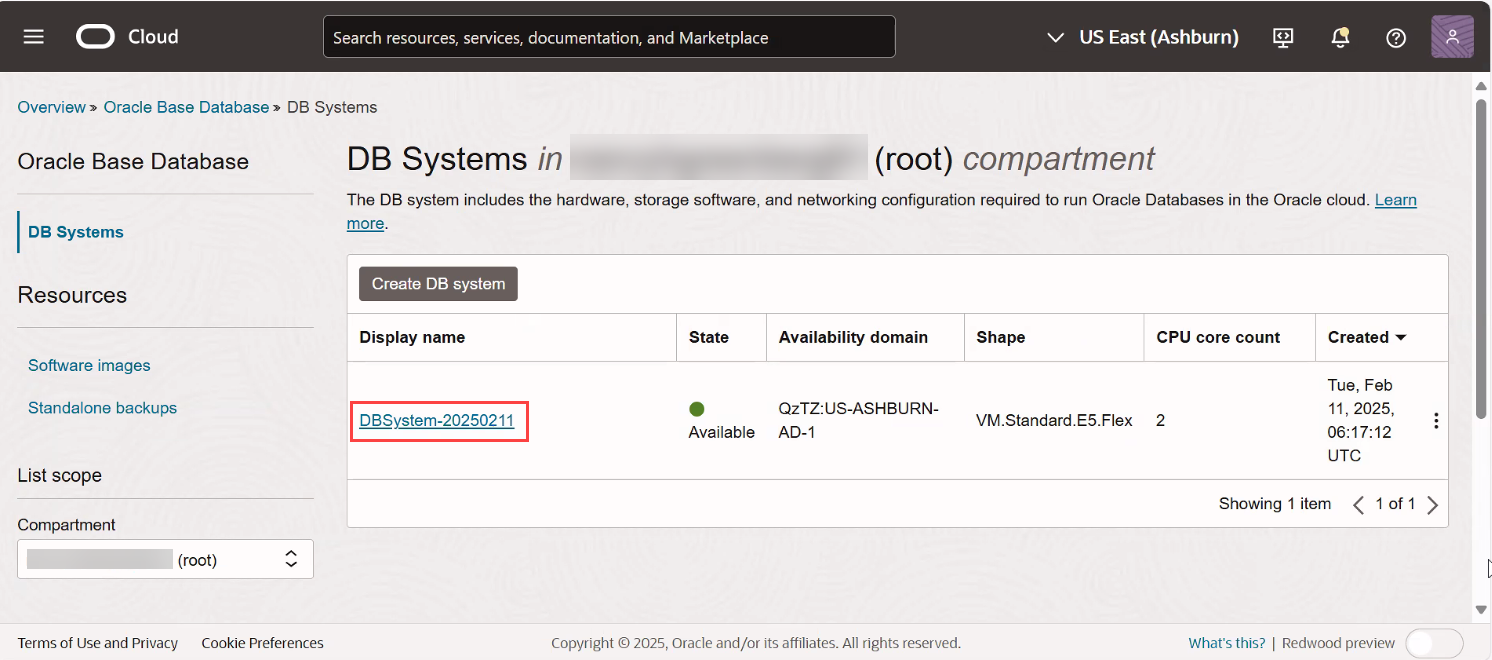The height and width of the screenshot is (660, 1492).
Task: Open the DBSystem-20250211 link
Action: pos(437,421)
